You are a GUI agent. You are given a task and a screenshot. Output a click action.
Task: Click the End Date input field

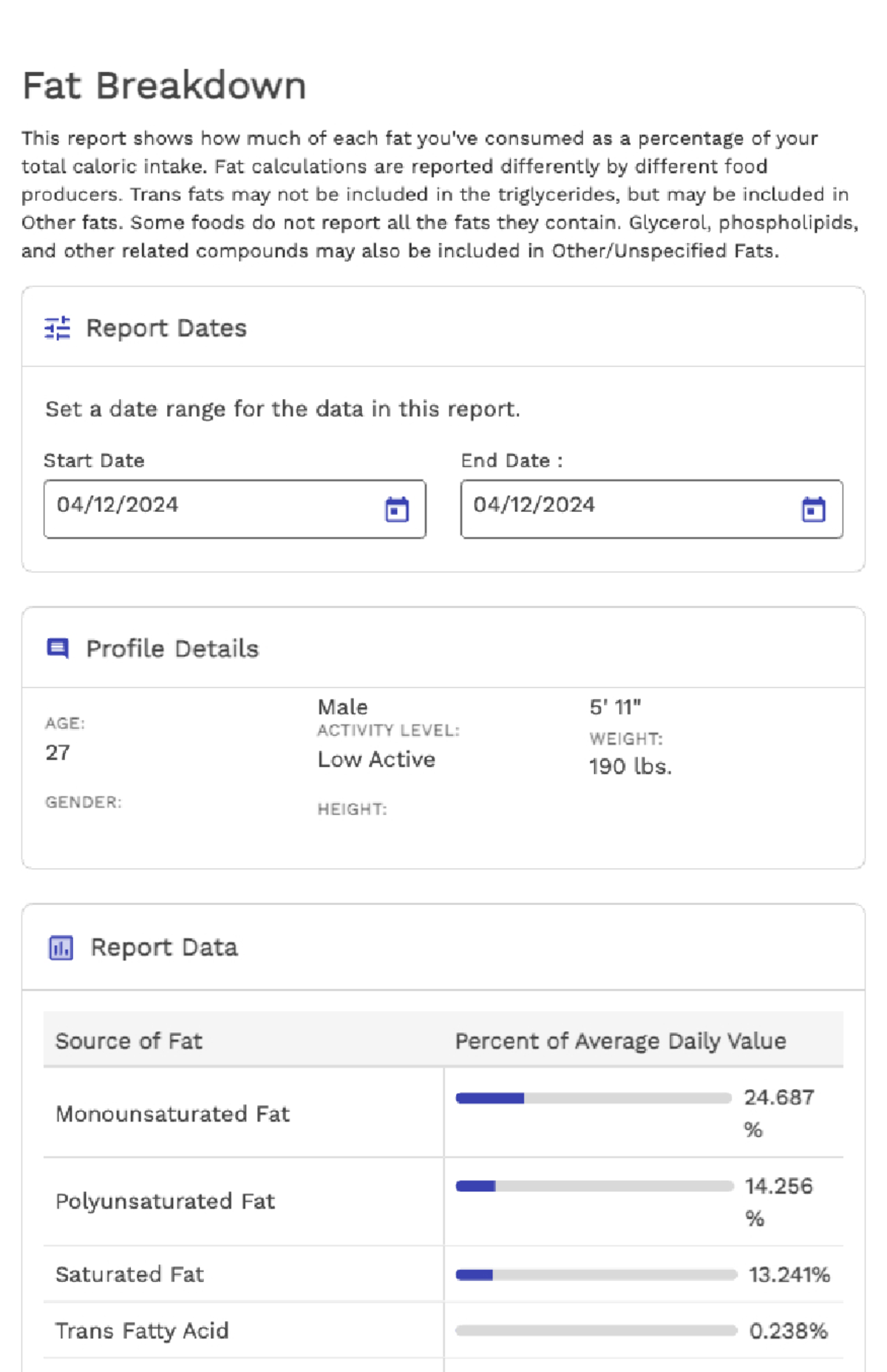point(628,508)
